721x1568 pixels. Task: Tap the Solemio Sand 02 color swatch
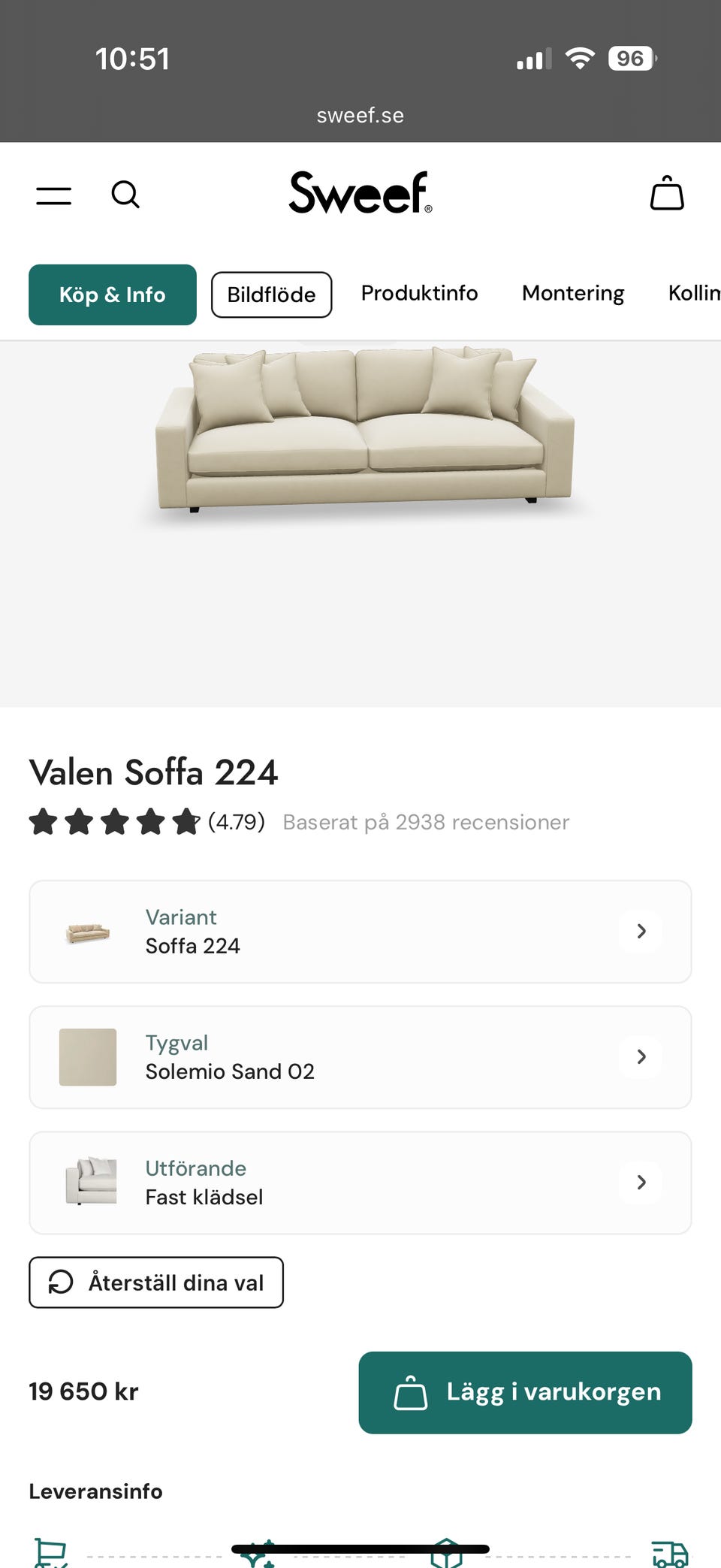click(x=88, y=1057)
